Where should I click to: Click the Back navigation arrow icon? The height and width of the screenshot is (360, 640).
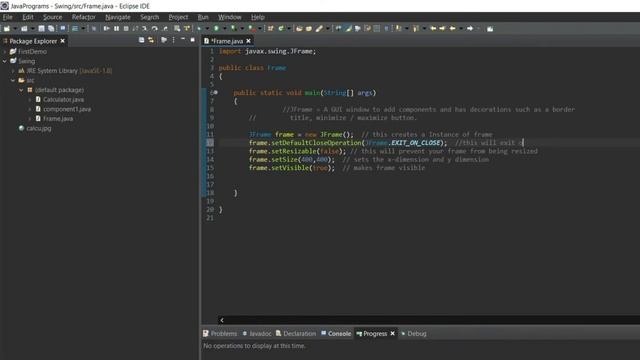(x=452, y=29)
